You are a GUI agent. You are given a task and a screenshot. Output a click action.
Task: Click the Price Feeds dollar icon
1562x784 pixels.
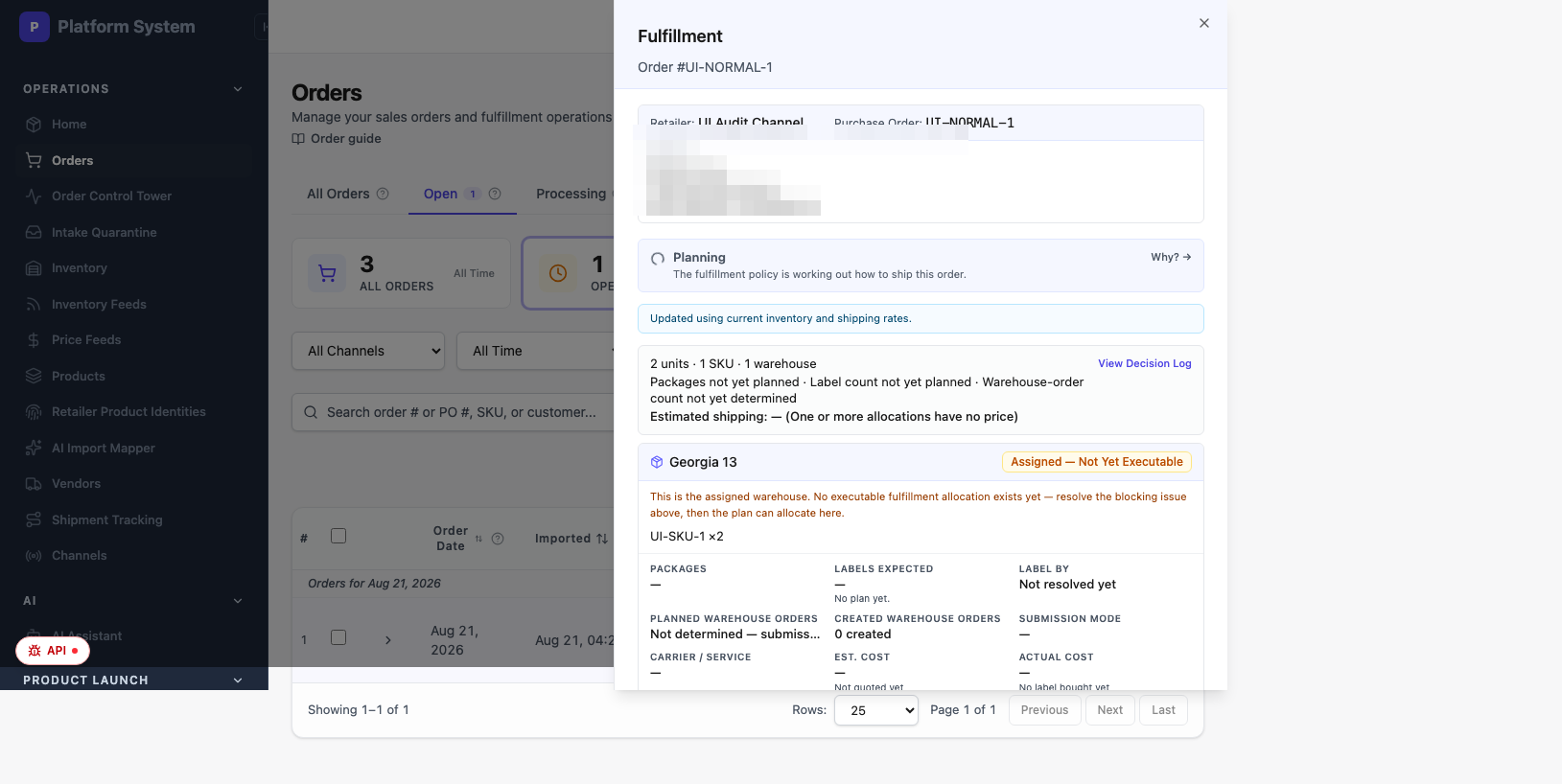coord(34,340)
